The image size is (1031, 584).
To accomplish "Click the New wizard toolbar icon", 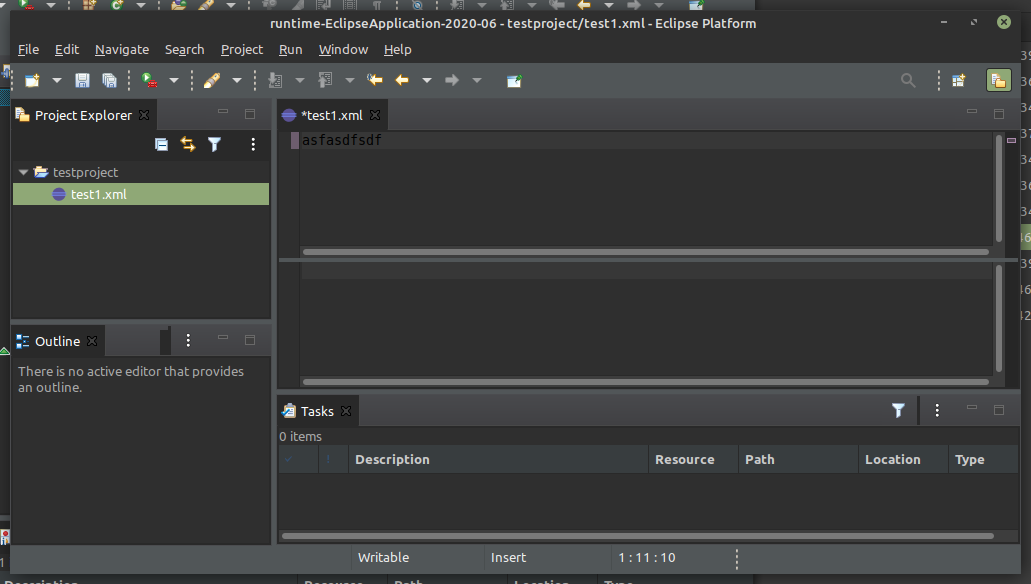I will tap(32, 80).
